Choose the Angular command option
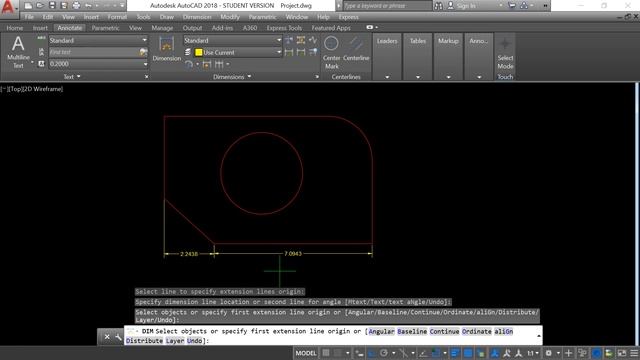 coord(382,331)
